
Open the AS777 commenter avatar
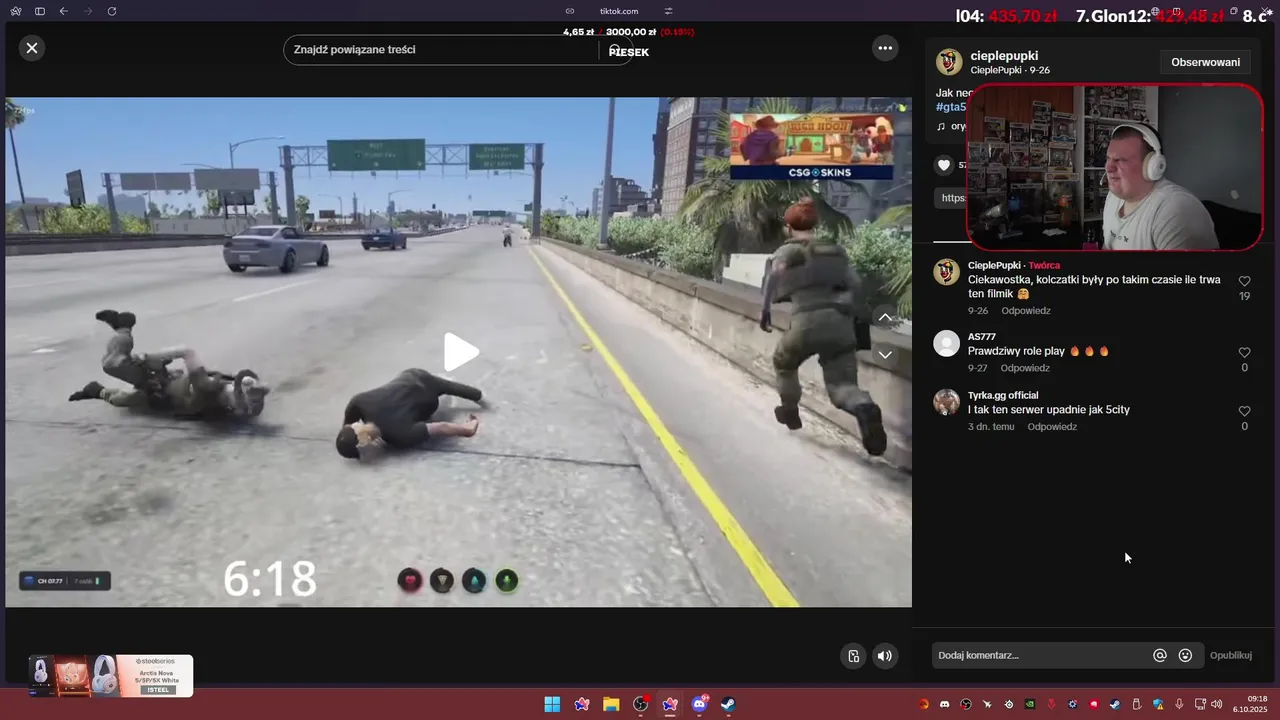point(946,343)
